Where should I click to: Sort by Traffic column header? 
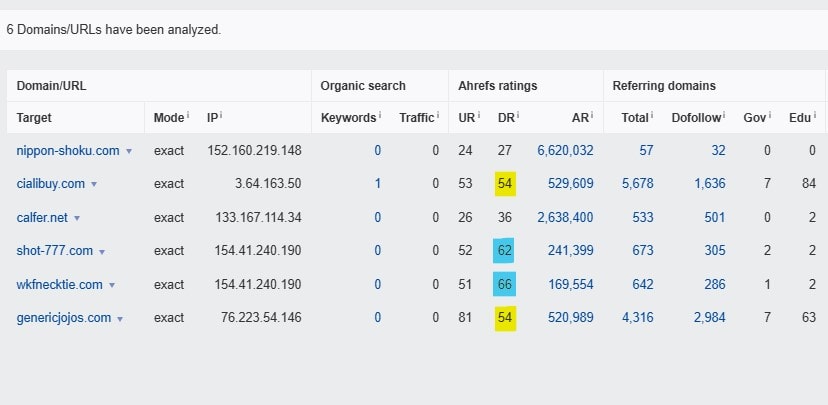click(x=417, y=118)
